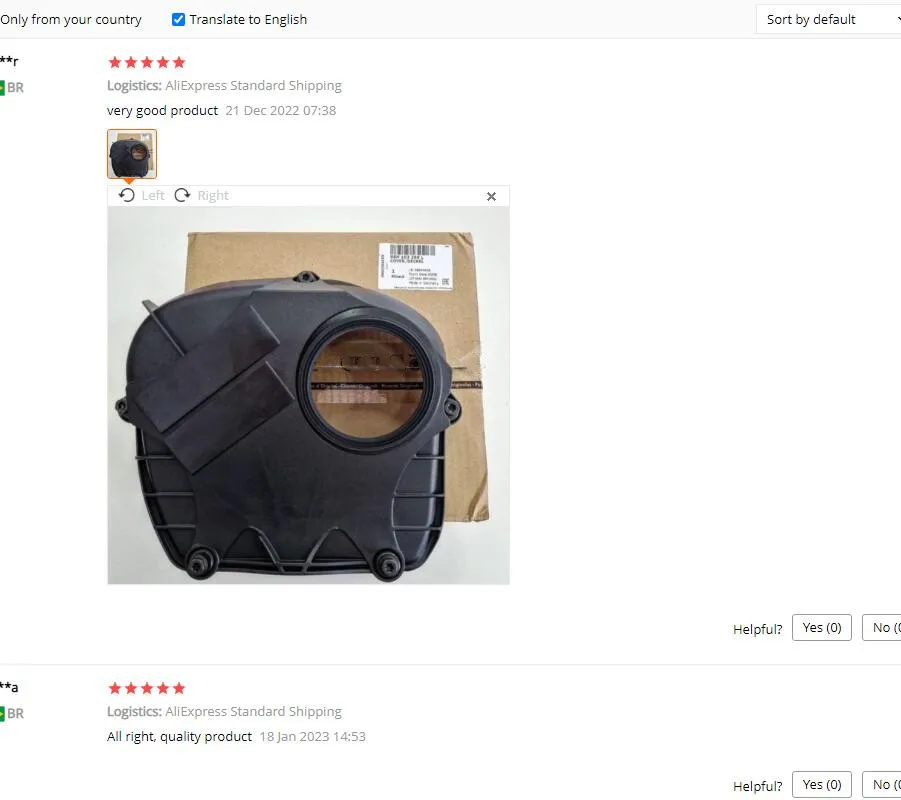Uncheck Translate to English checkbox
The width and height of the screenshot is (901, 800).
(x=179, y=20)
